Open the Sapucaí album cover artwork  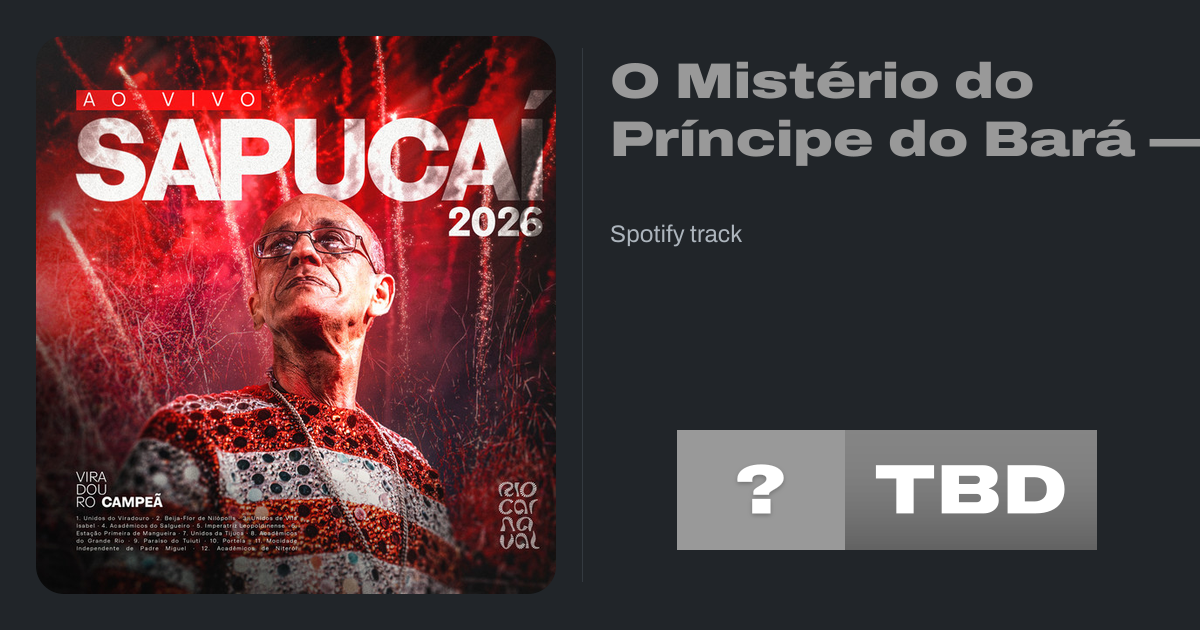[x=296, y=315]
